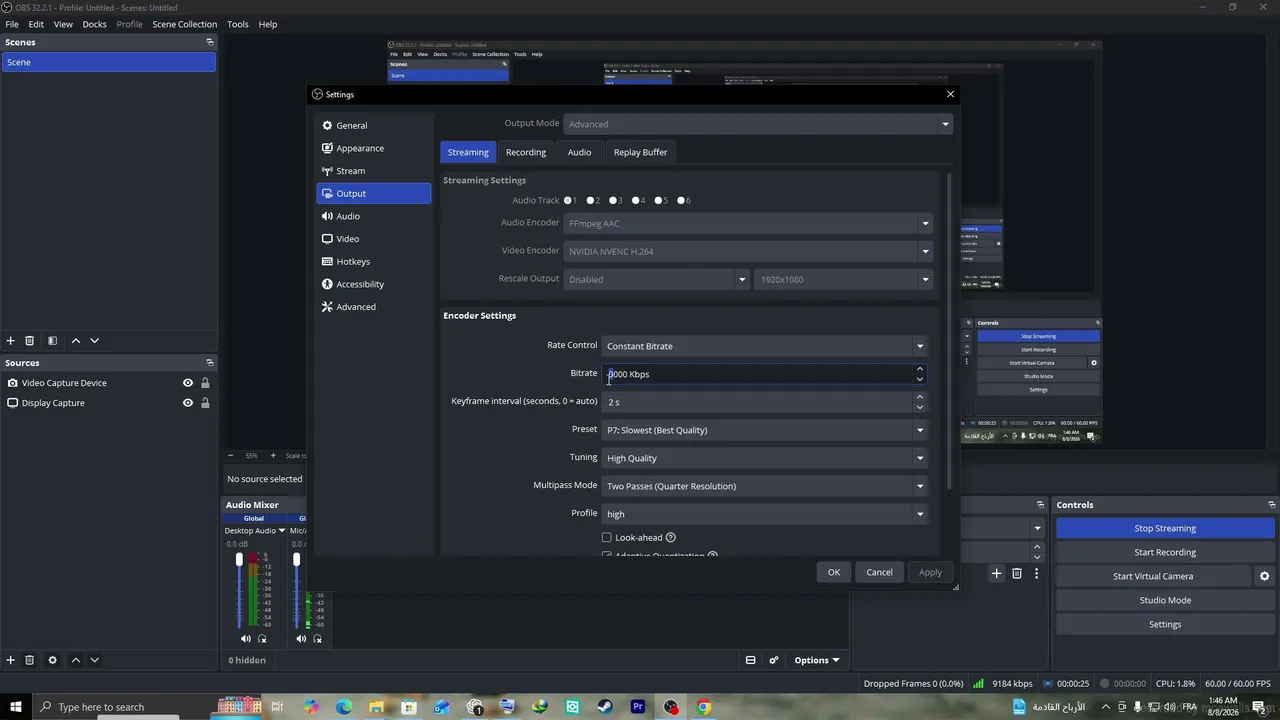
Task: Click Start Virtual Camera button
Action: tap(1153, 576)
